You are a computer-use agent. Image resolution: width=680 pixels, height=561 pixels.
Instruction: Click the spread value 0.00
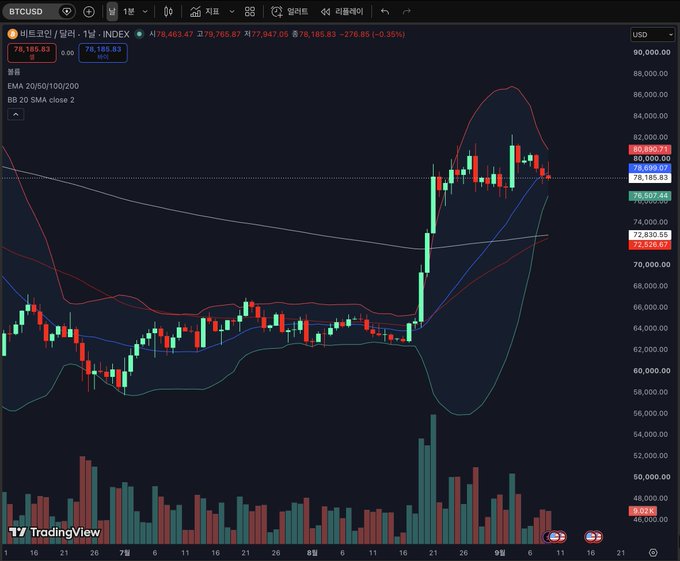[x=67, y=53]
